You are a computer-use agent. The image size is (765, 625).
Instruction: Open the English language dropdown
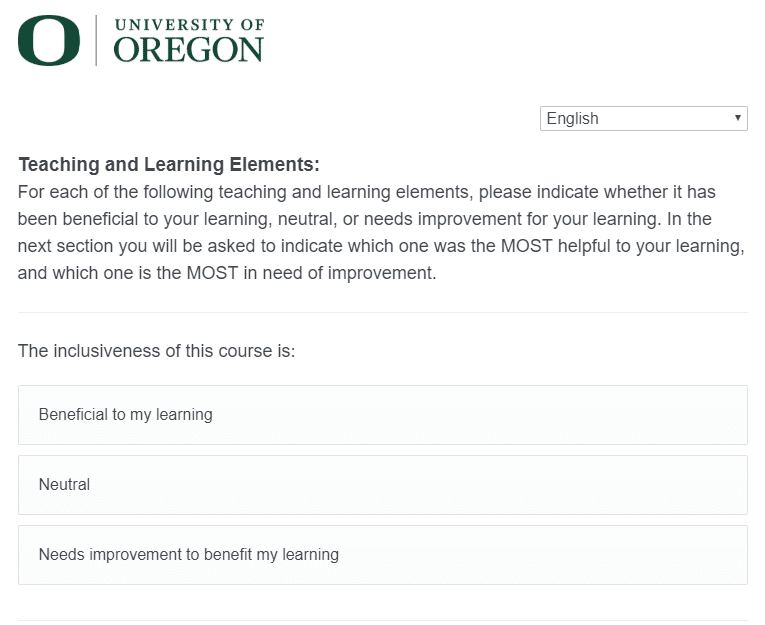[644, 119]
